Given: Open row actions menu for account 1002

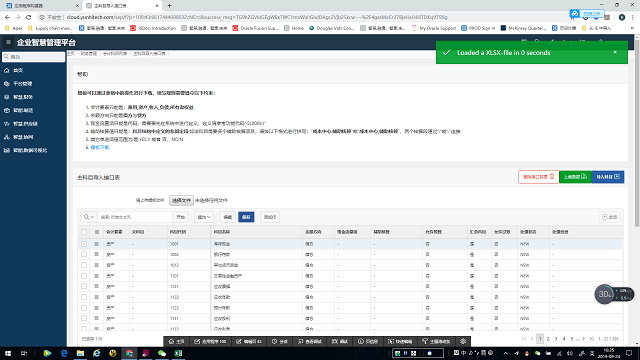Looking at the screenshot, I should click(x=97, y=254).
